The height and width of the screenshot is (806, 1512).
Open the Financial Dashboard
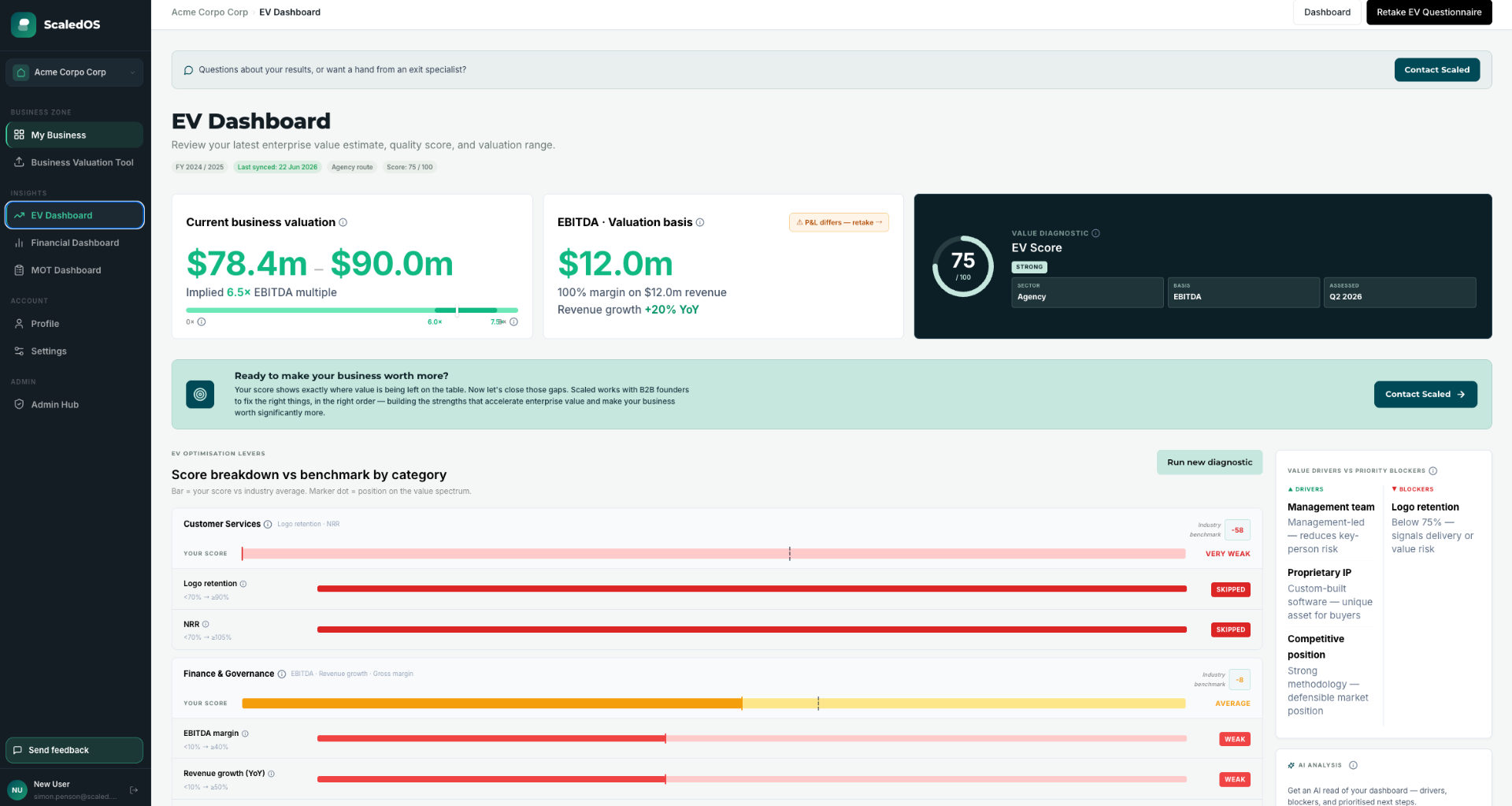75,243
